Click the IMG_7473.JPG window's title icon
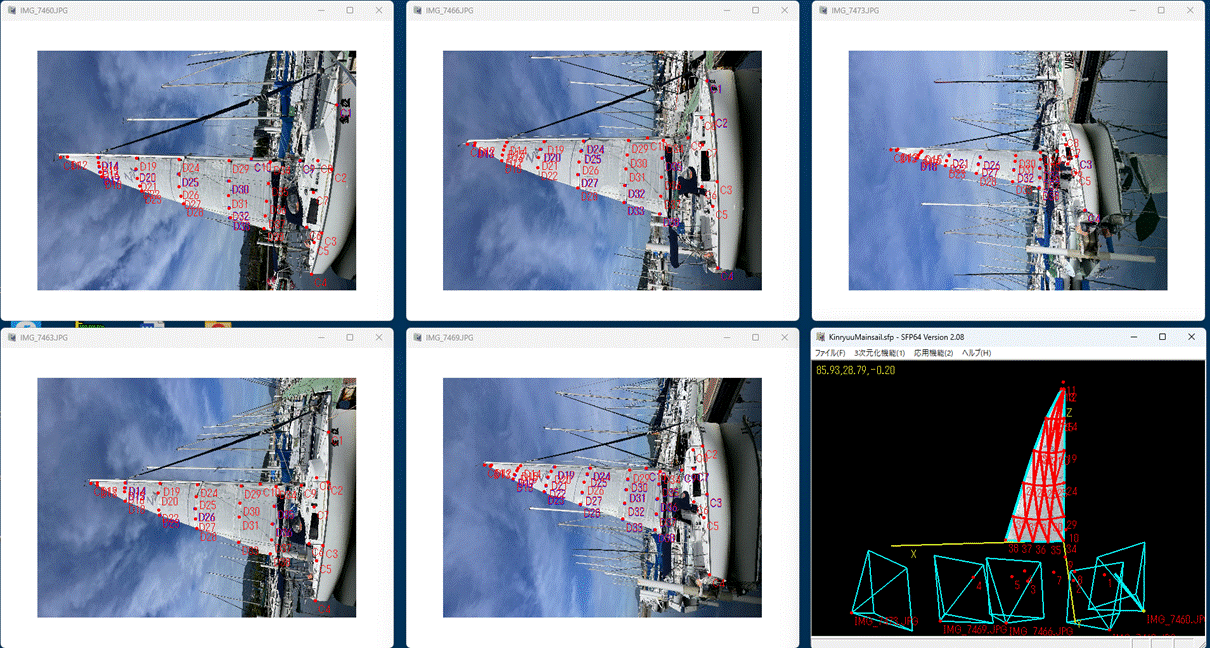The height and width of the screenshot is (648, 1210). coord(822,10)
